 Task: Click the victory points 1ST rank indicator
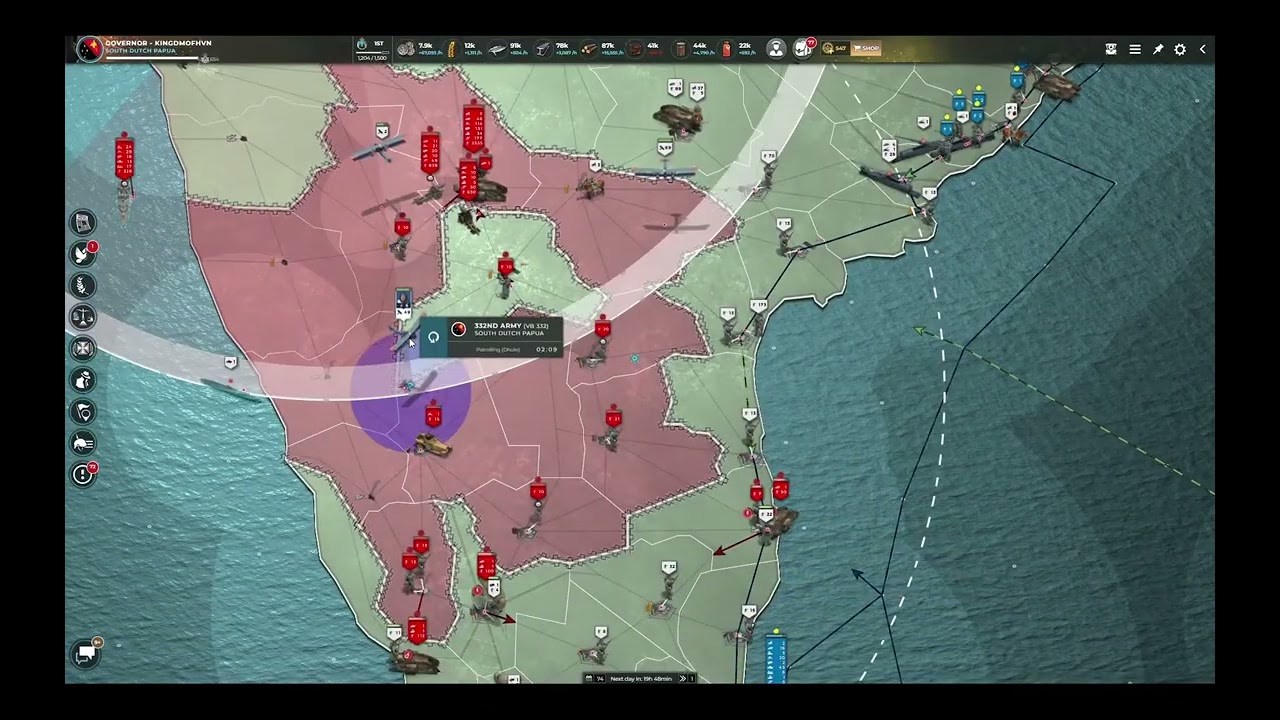pos(371,49)
